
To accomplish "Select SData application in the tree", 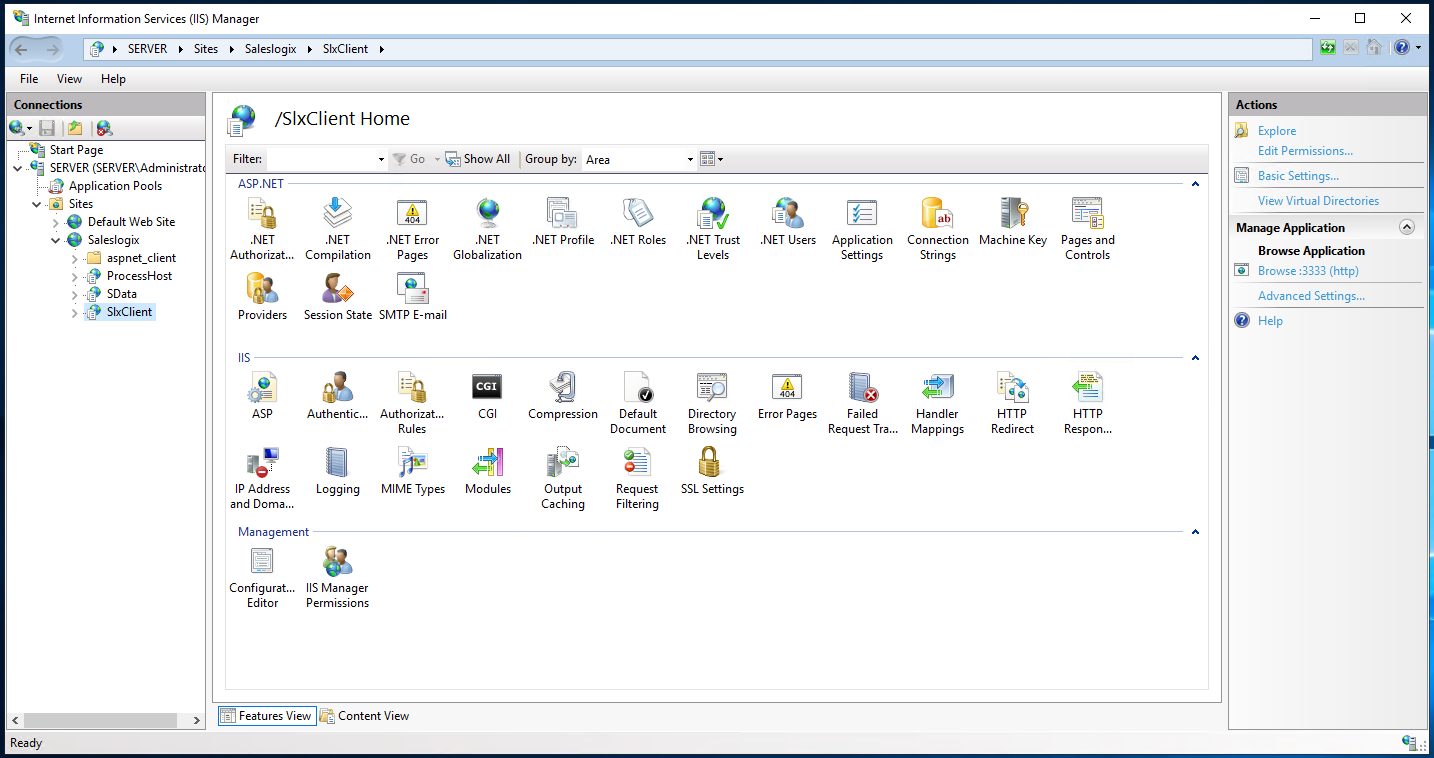I will (122, 294).
